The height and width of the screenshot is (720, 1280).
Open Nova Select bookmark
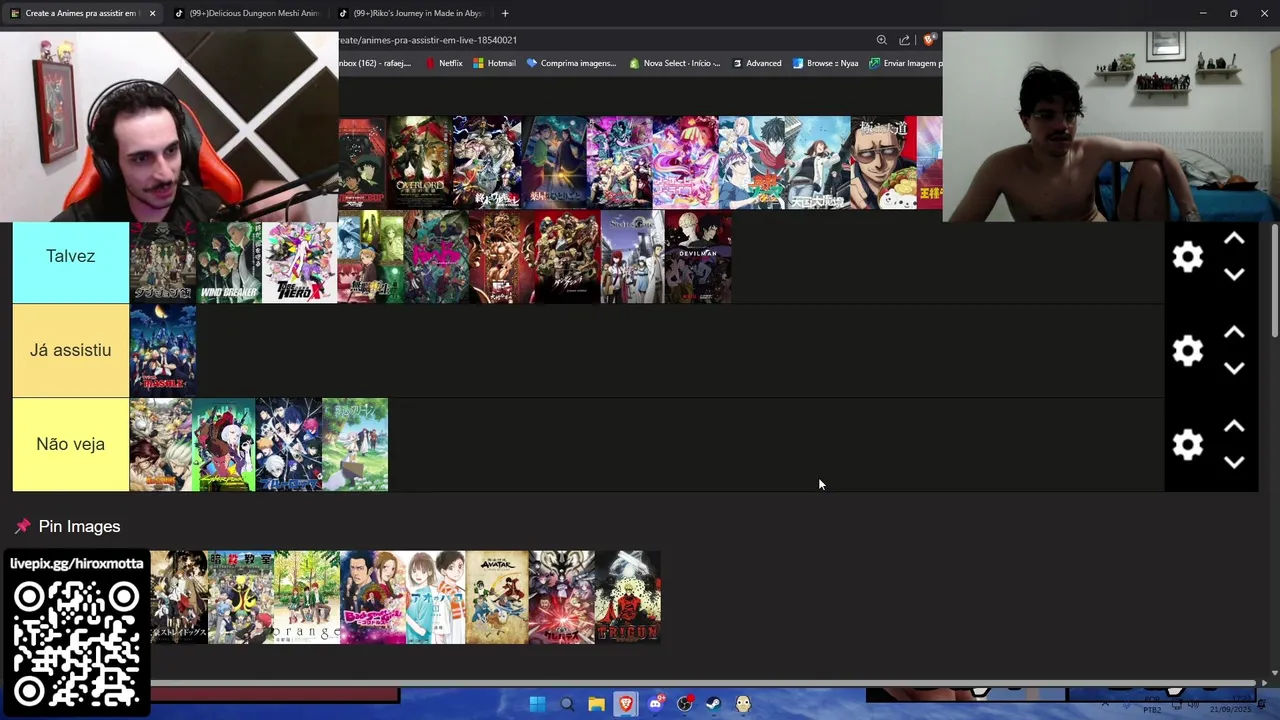click(x=675, y=63)
